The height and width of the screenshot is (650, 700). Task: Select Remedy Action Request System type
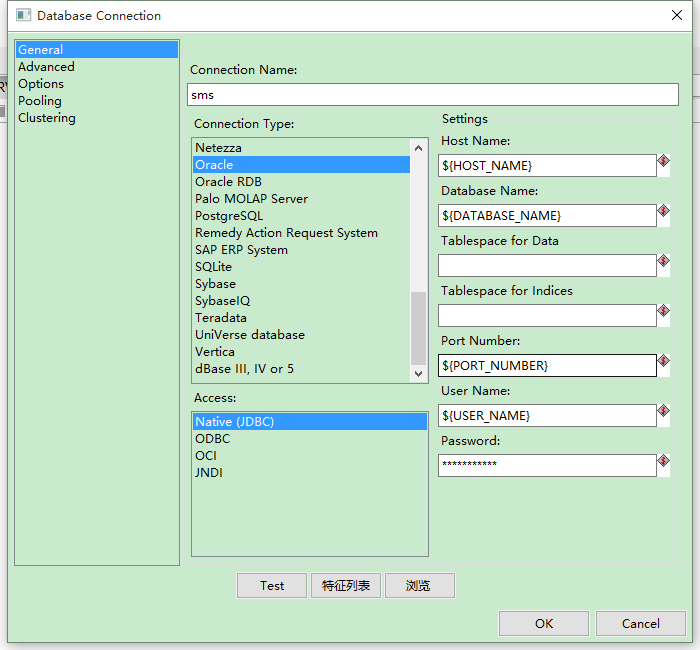point(301,233)
